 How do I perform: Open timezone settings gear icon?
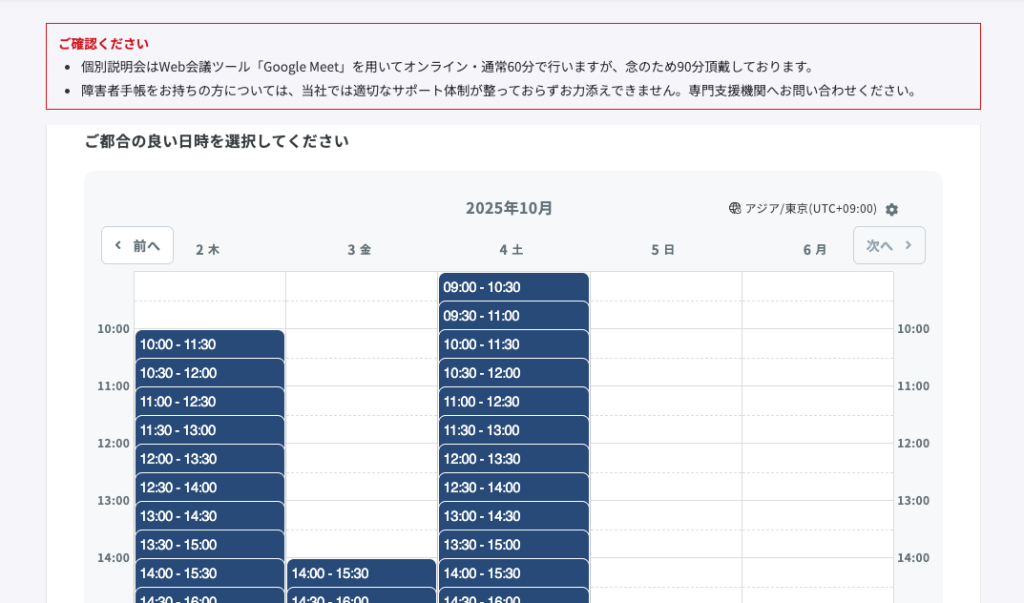[892, 209]
